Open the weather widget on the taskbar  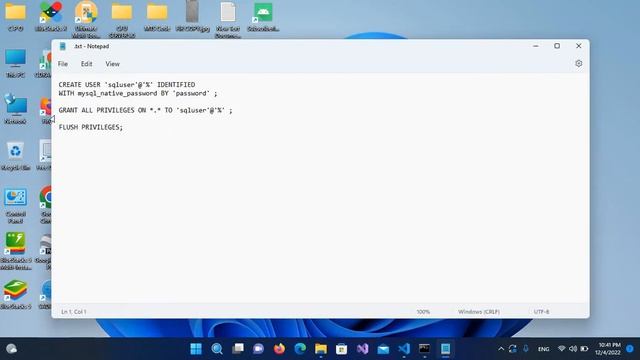11,349
